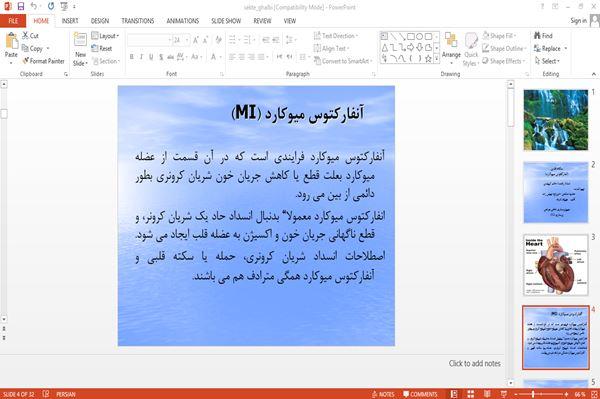
Task: Select slide 1 waterfall thumbnail
Action: pyautogui.click(x=556, y=120)
